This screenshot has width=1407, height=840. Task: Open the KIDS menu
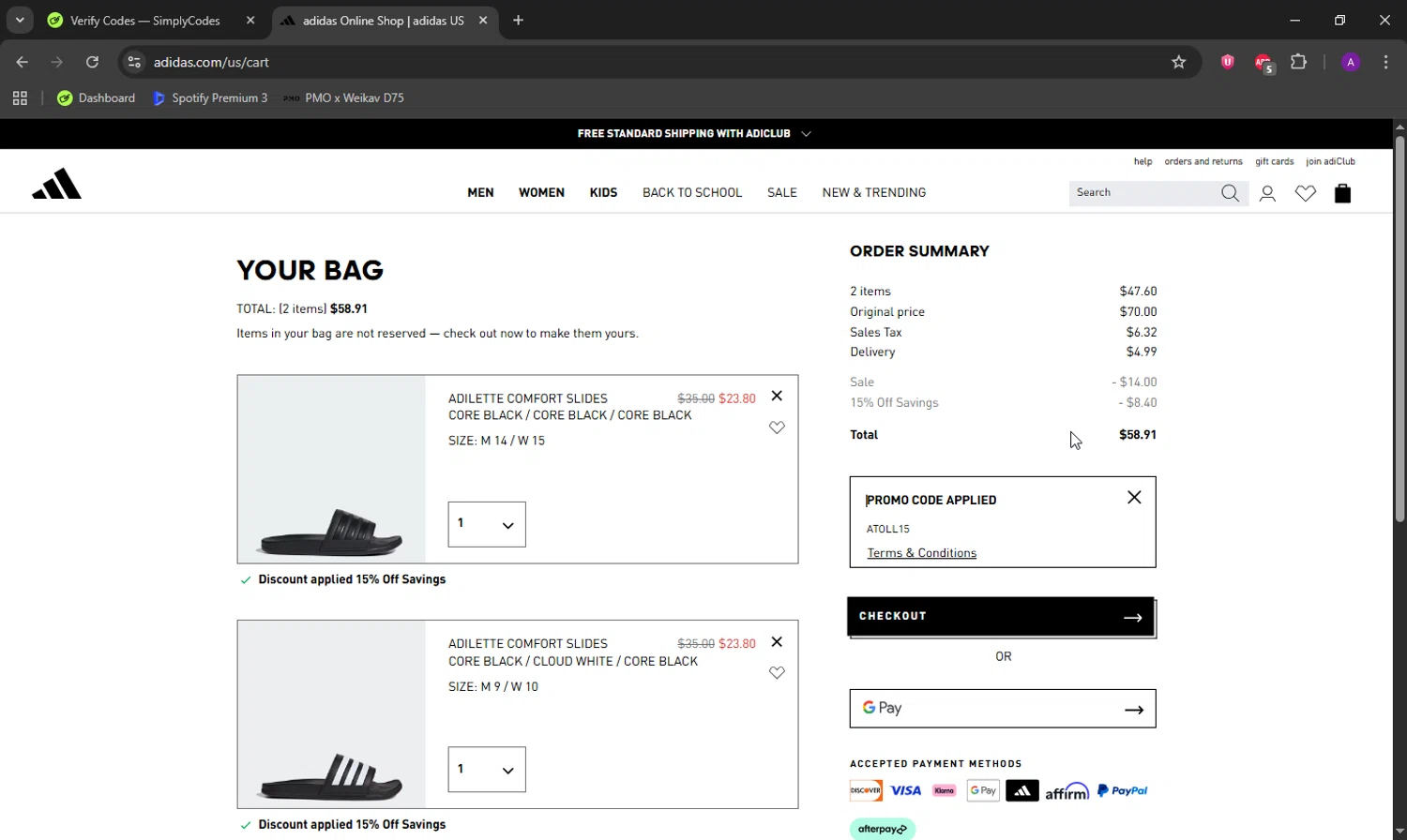pyautogui.click(x=603, y=192)
